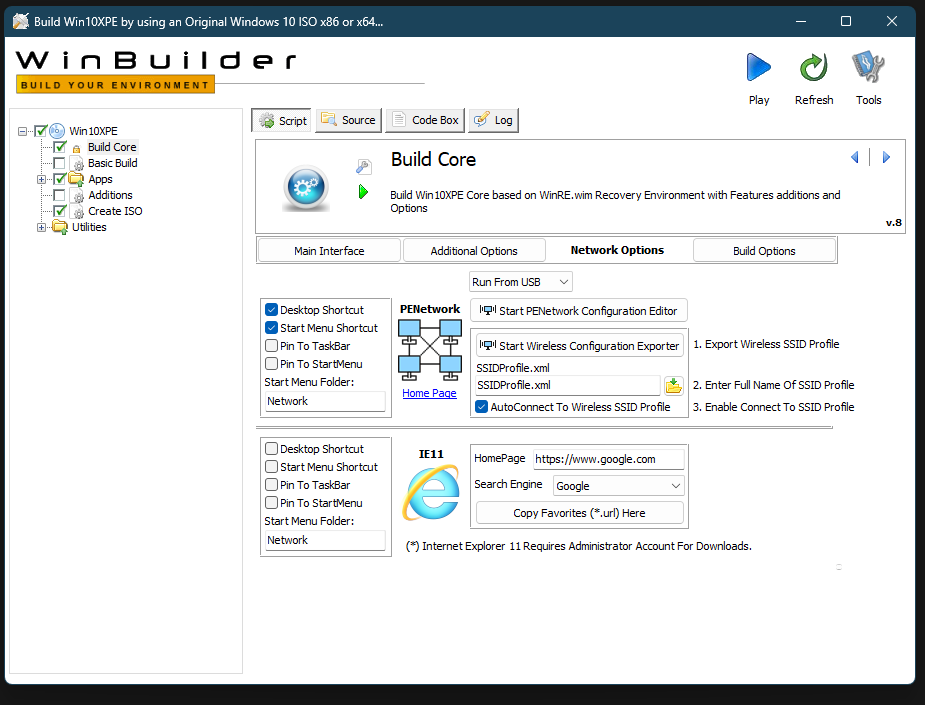Switch to Build Options tab
925x705 pixels.
[764, 251]
